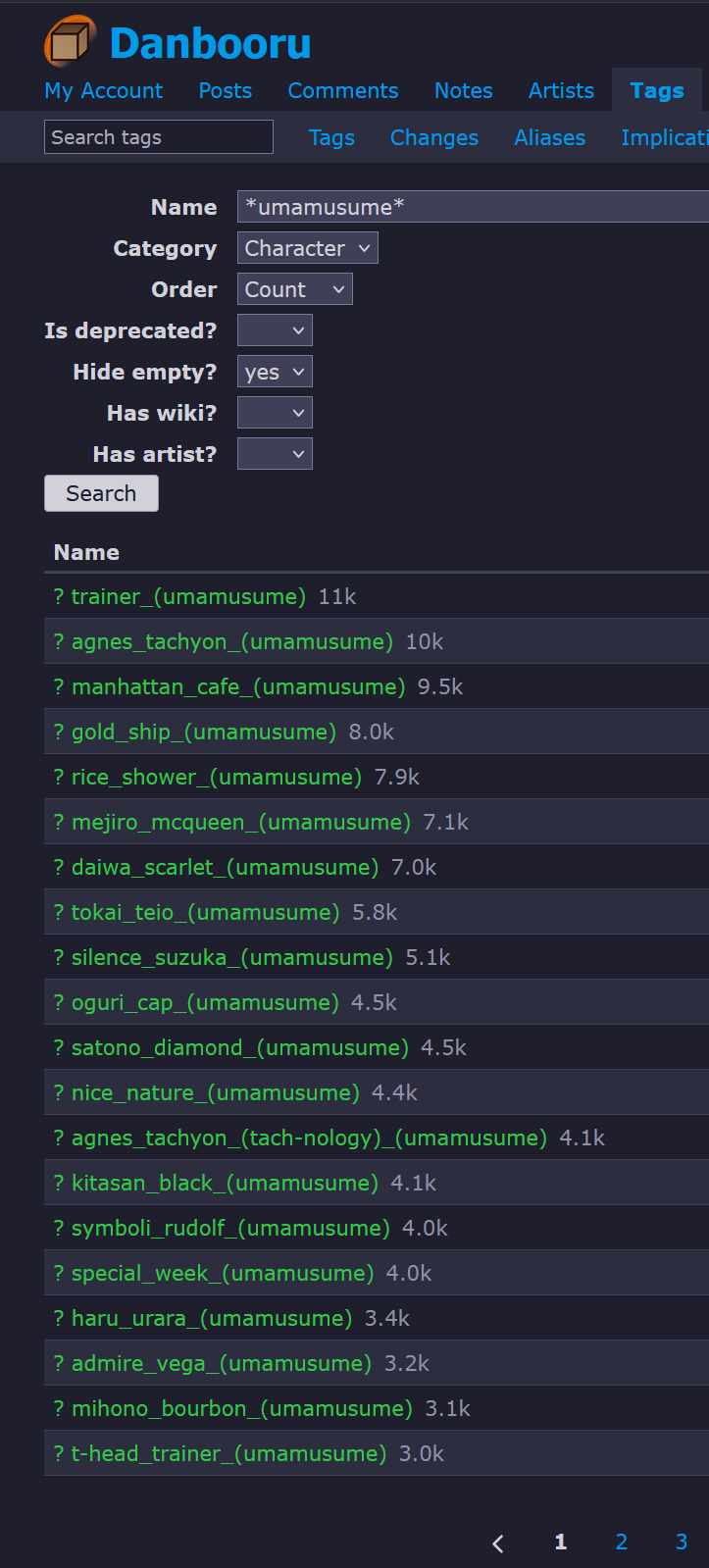The width and height of the screenshot is (709, 1568).
Task: Open the agnes_tachyon_(umamusume) tag
Action: coord(232,641)
